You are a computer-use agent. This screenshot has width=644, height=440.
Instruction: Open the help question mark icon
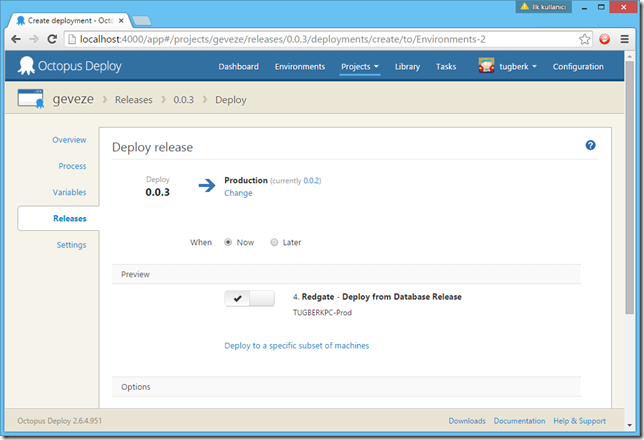(x=590, y=145)
